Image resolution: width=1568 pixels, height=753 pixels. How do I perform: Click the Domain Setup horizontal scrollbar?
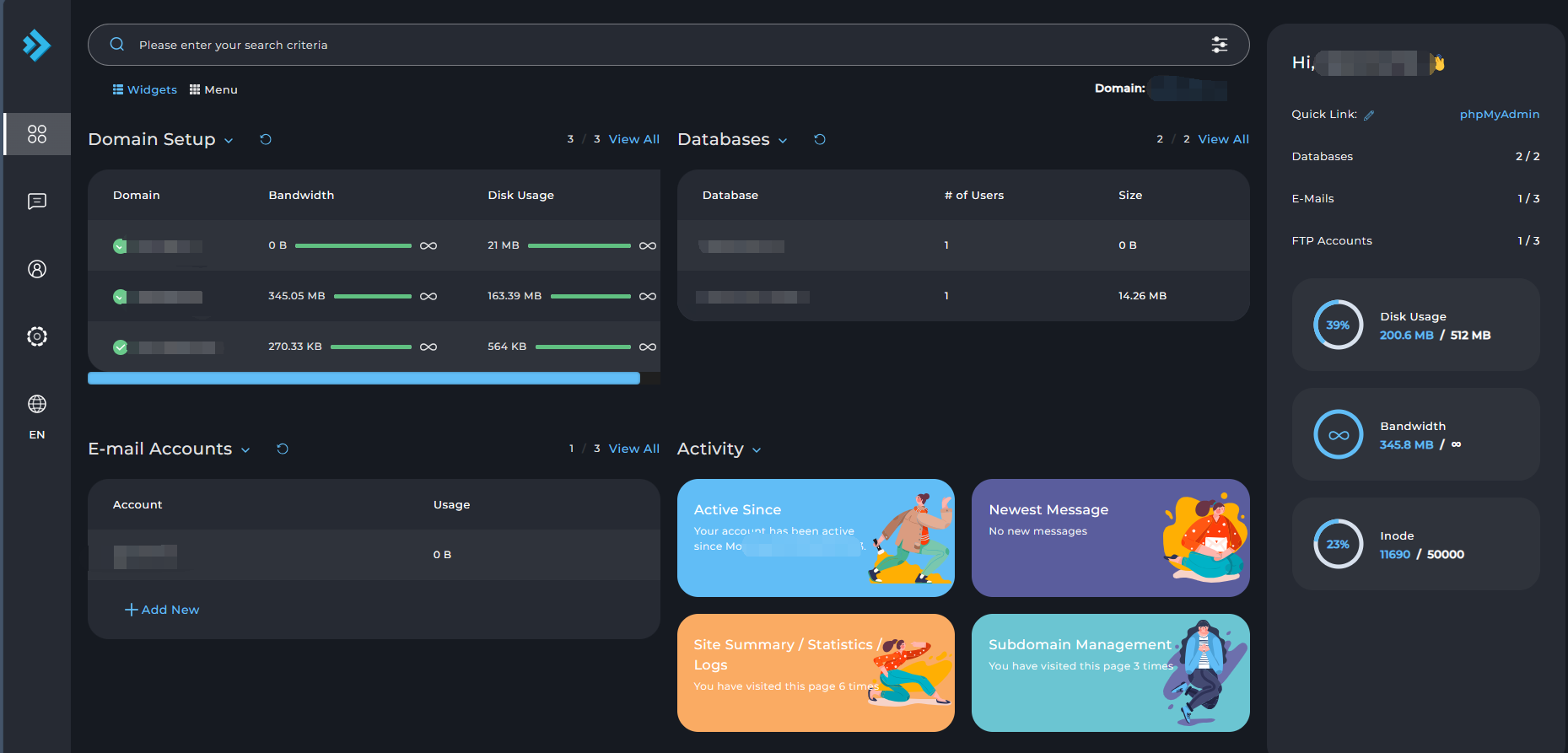(364, 379)
